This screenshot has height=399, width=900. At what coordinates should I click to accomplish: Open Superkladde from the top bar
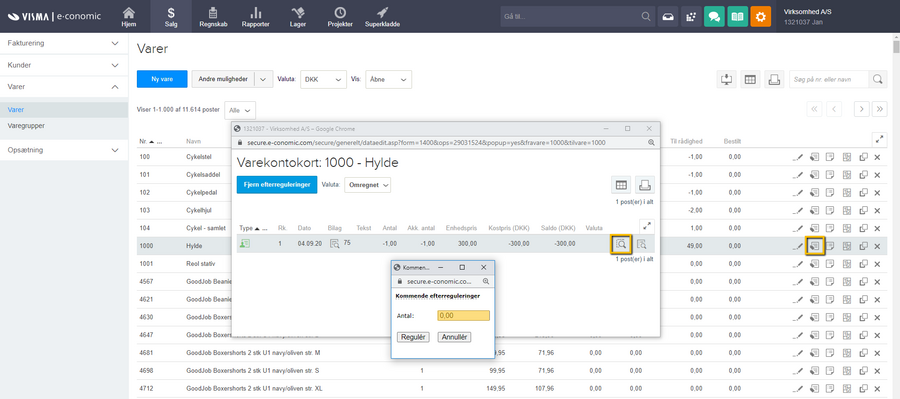pos(382,17)
